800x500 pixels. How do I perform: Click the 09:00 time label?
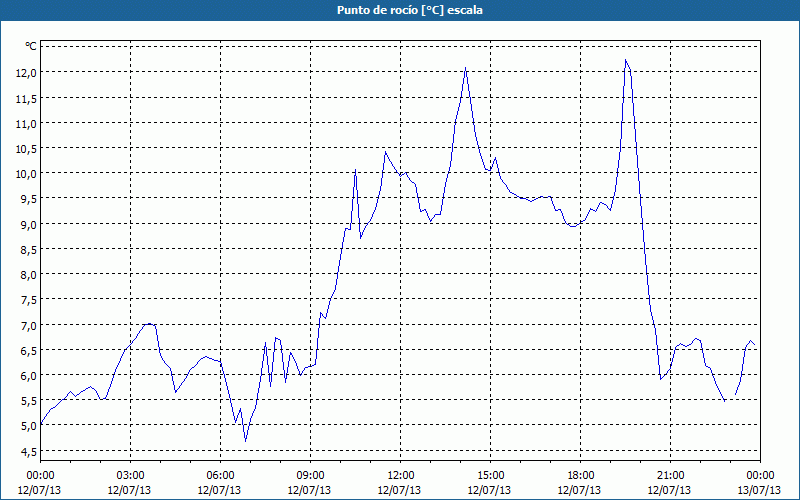coord(310,476)
